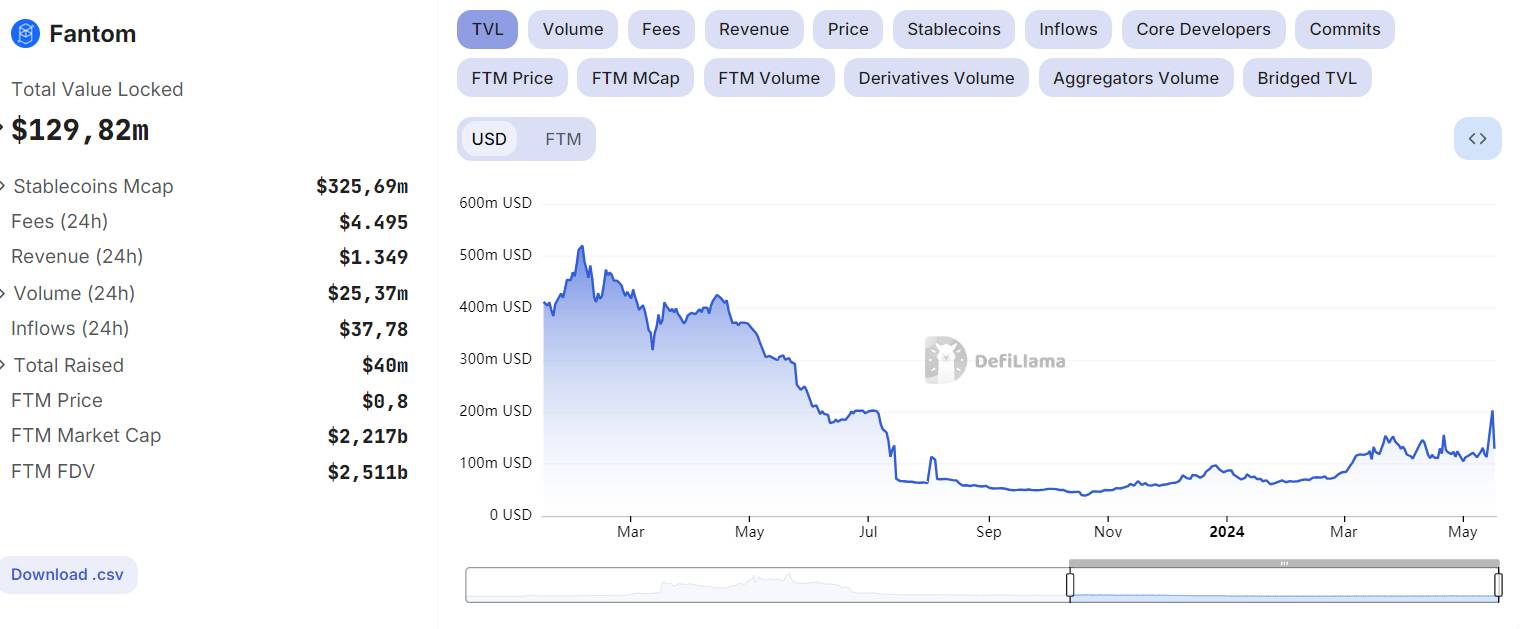Toggle the TVL chart metric
This screenshot has height=629, width=1520.
click(487, 29)
